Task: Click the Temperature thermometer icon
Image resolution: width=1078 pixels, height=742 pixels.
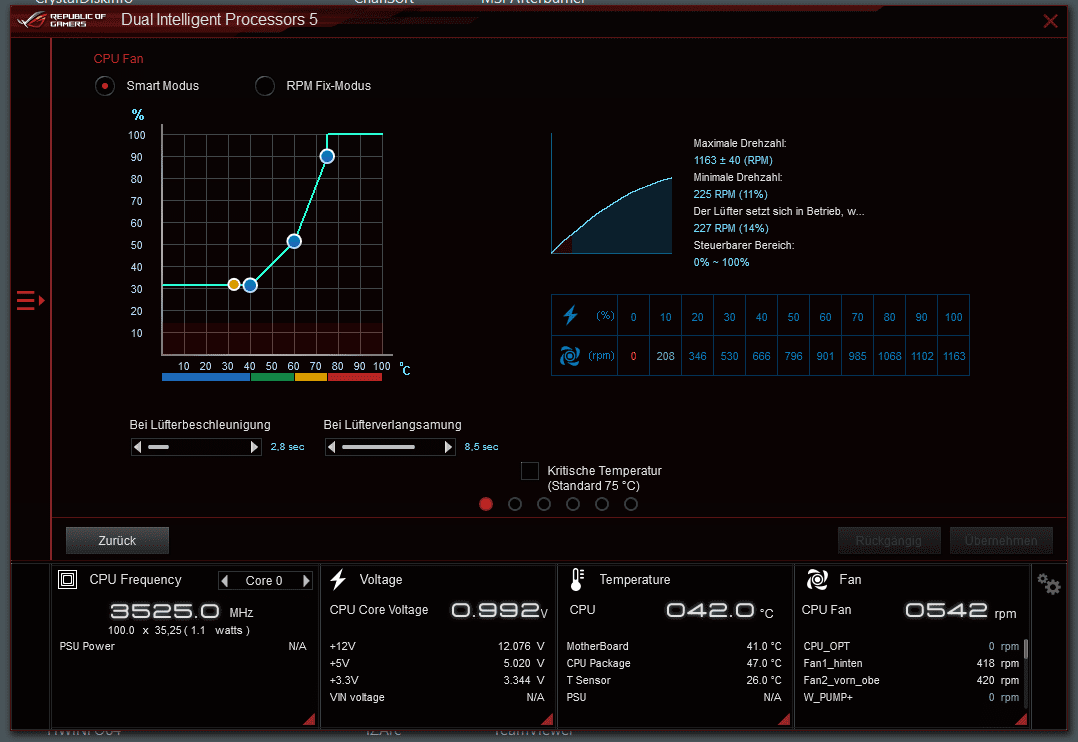Action: (578, 580)
